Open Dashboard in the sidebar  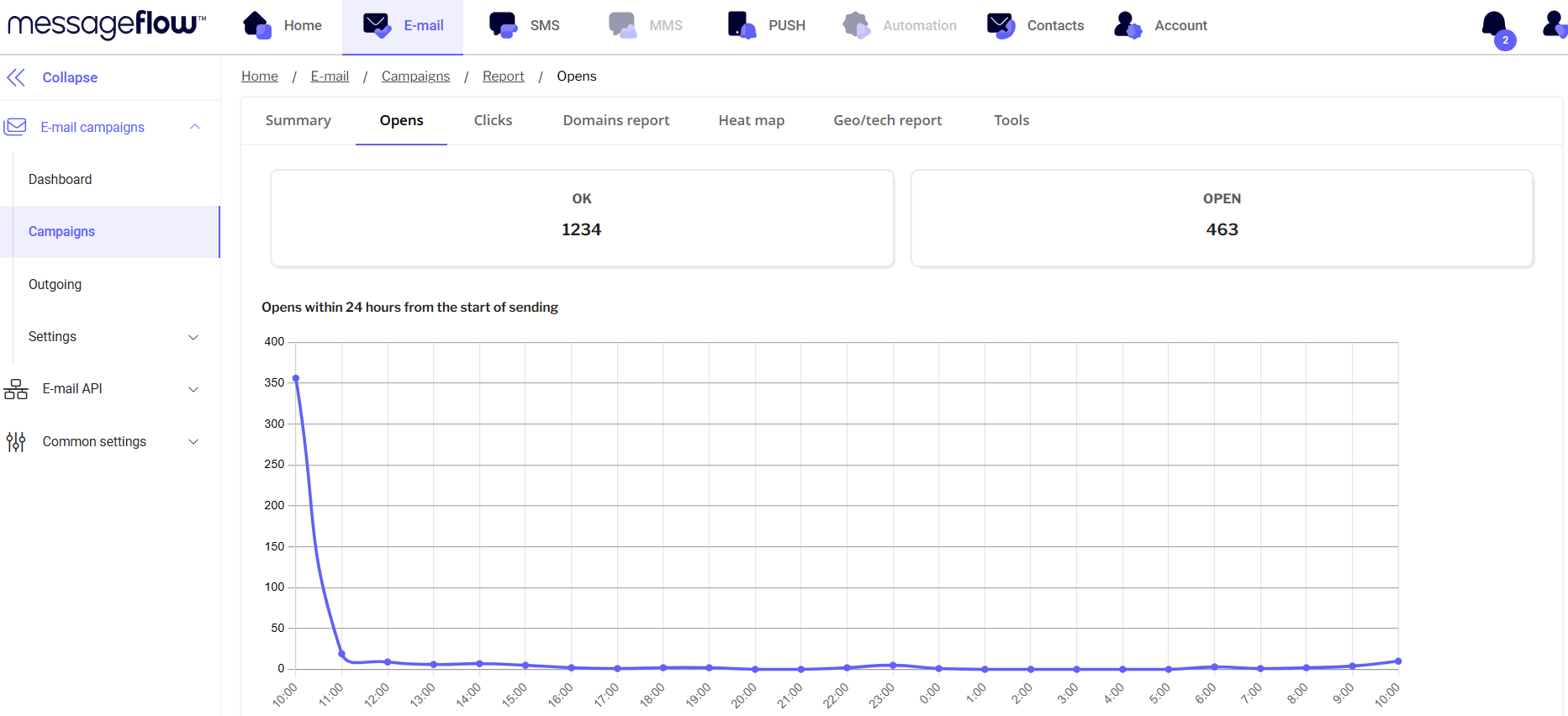61,179
